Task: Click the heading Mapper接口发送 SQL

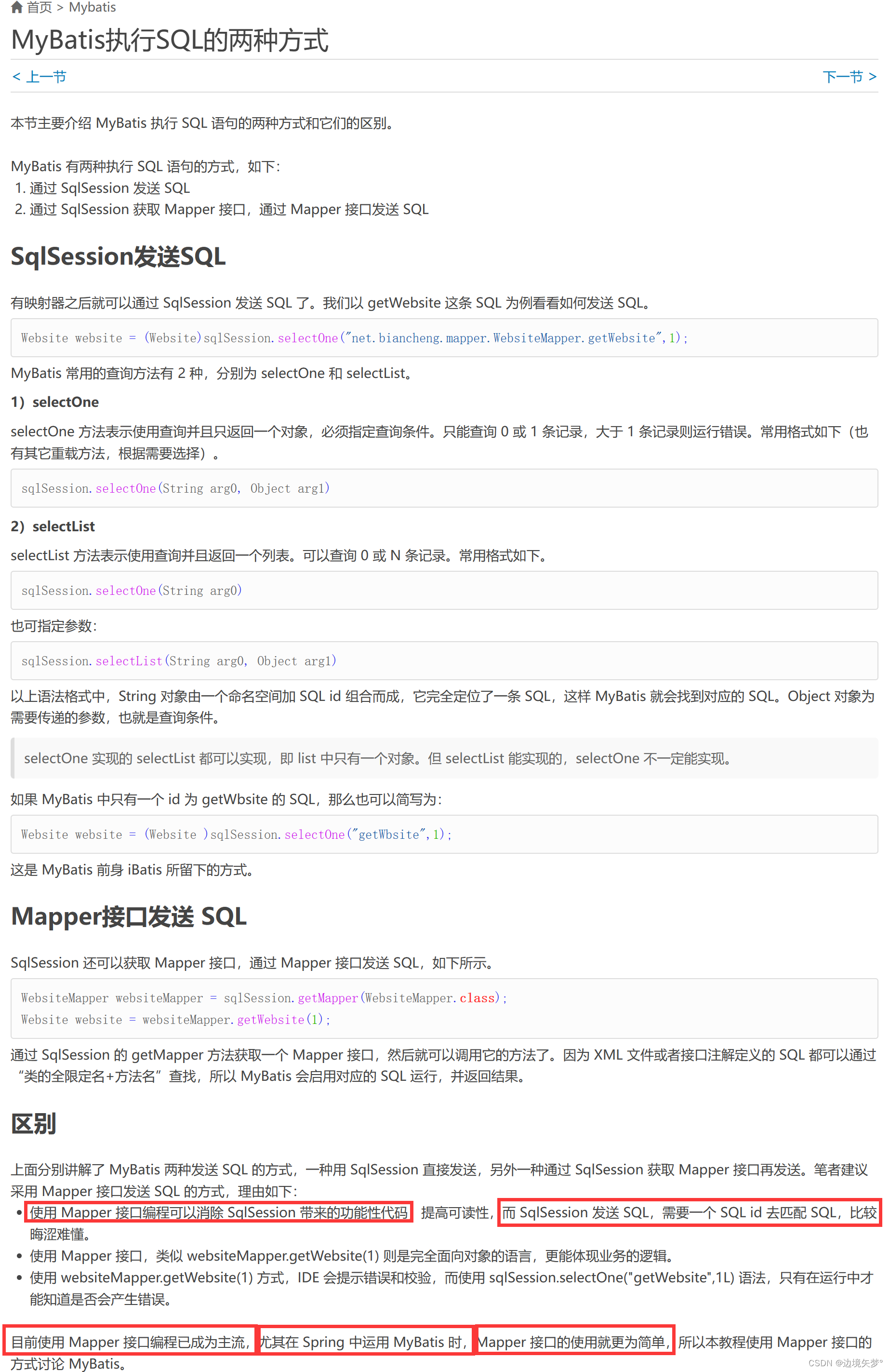Action: pos(129,916)
